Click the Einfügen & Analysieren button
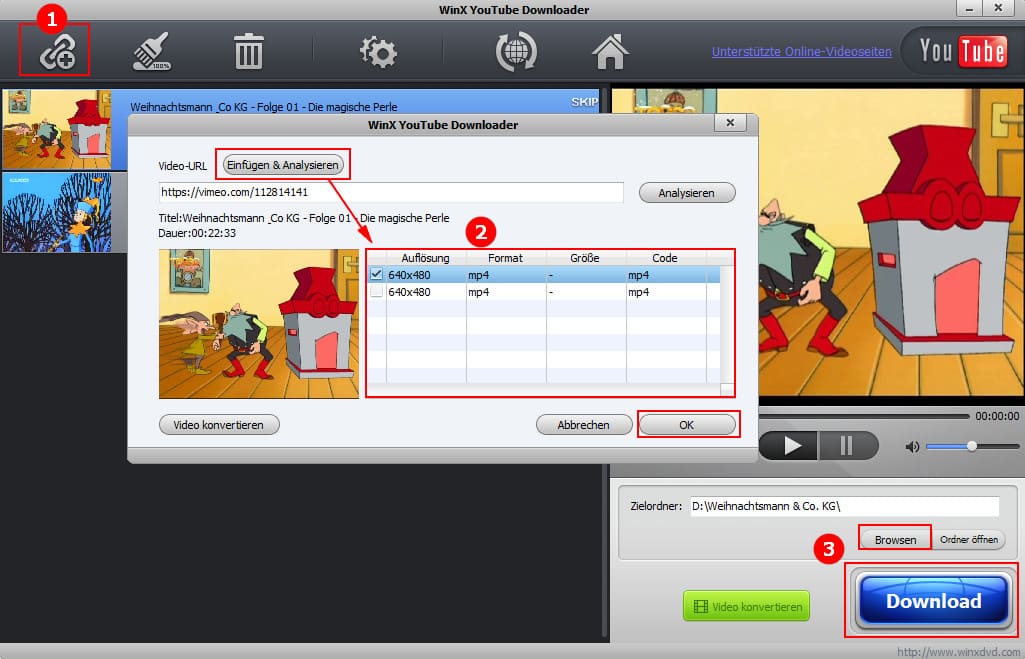The image size is (1025, 659). (283, 165)
